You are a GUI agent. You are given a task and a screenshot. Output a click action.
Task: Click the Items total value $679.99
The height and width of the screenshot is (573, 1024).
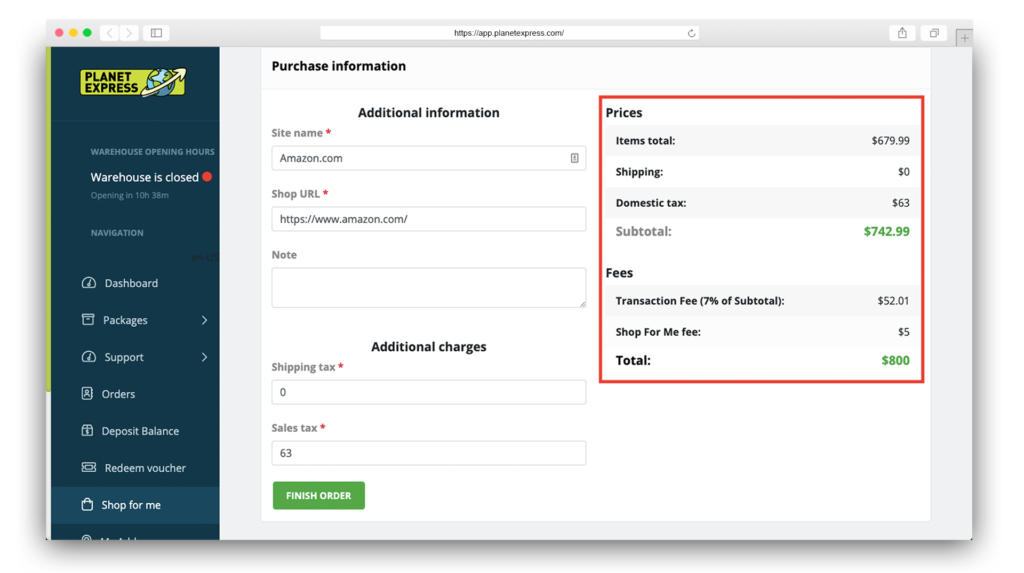click(x=890, y=140)
